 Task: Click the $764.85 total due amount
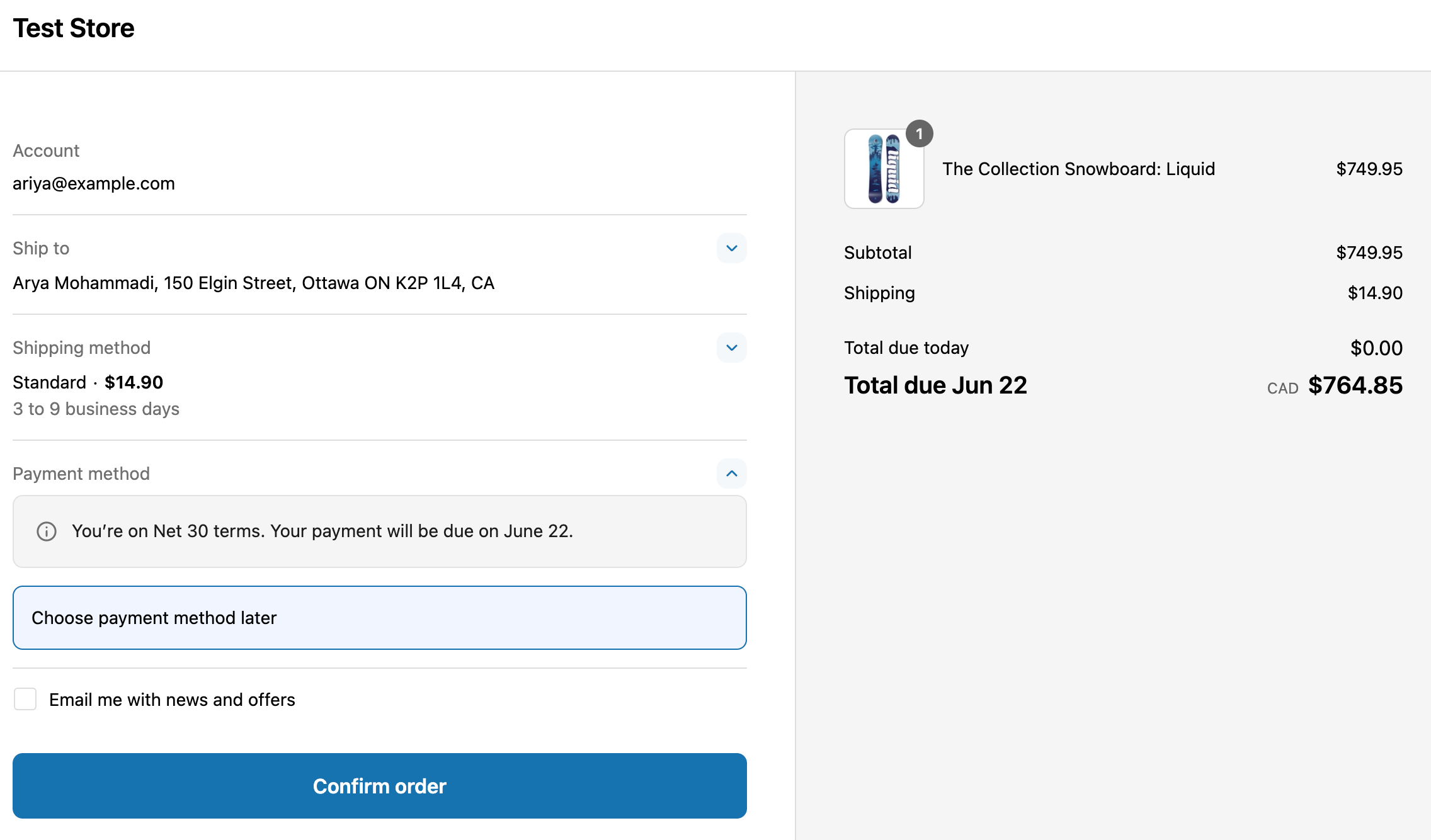tap(1355, 385)
